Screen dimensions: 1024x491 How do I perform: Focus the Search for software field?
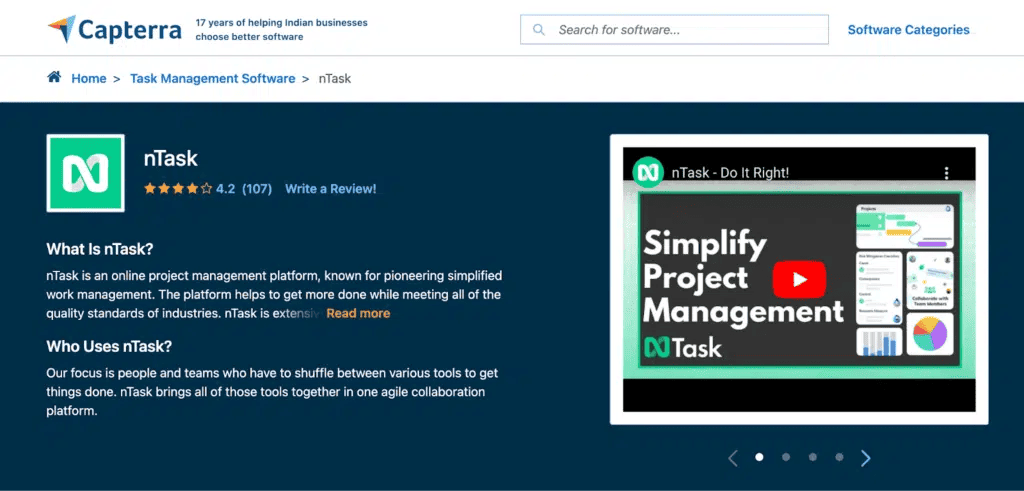(x=674, y=29)
